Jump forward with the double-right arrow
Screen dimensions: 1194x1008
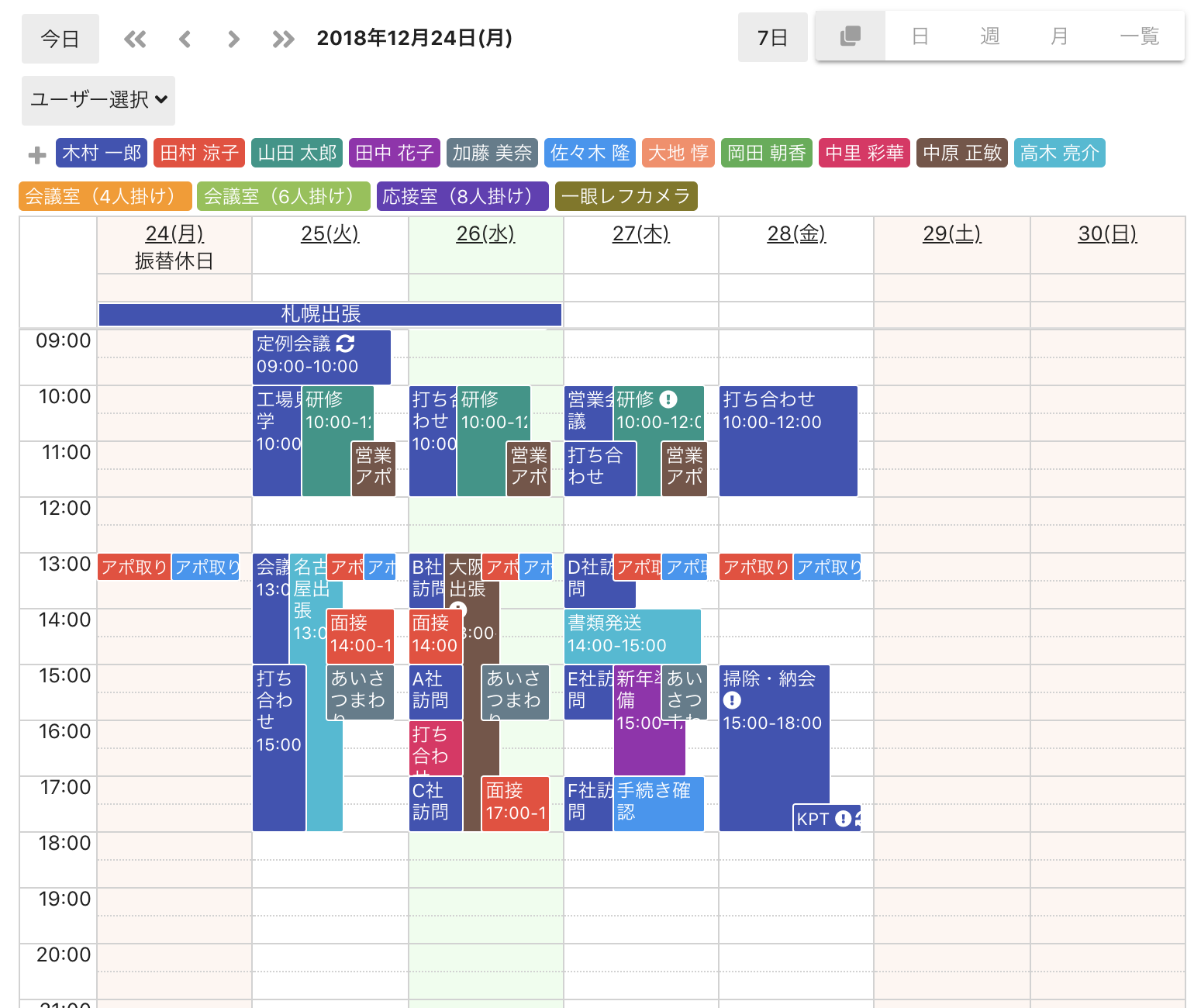coord(283,39)
